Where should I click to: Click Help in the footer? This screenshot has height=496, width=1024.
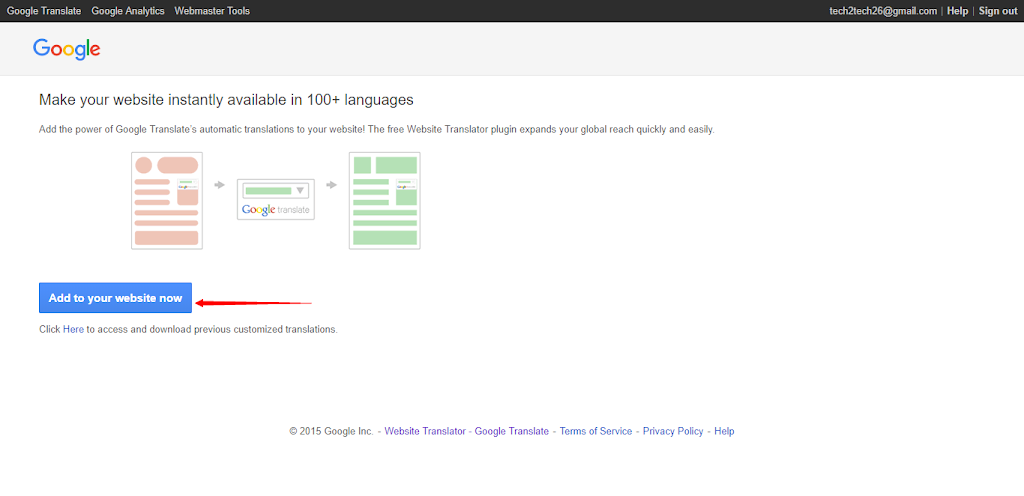click(724, 431)
